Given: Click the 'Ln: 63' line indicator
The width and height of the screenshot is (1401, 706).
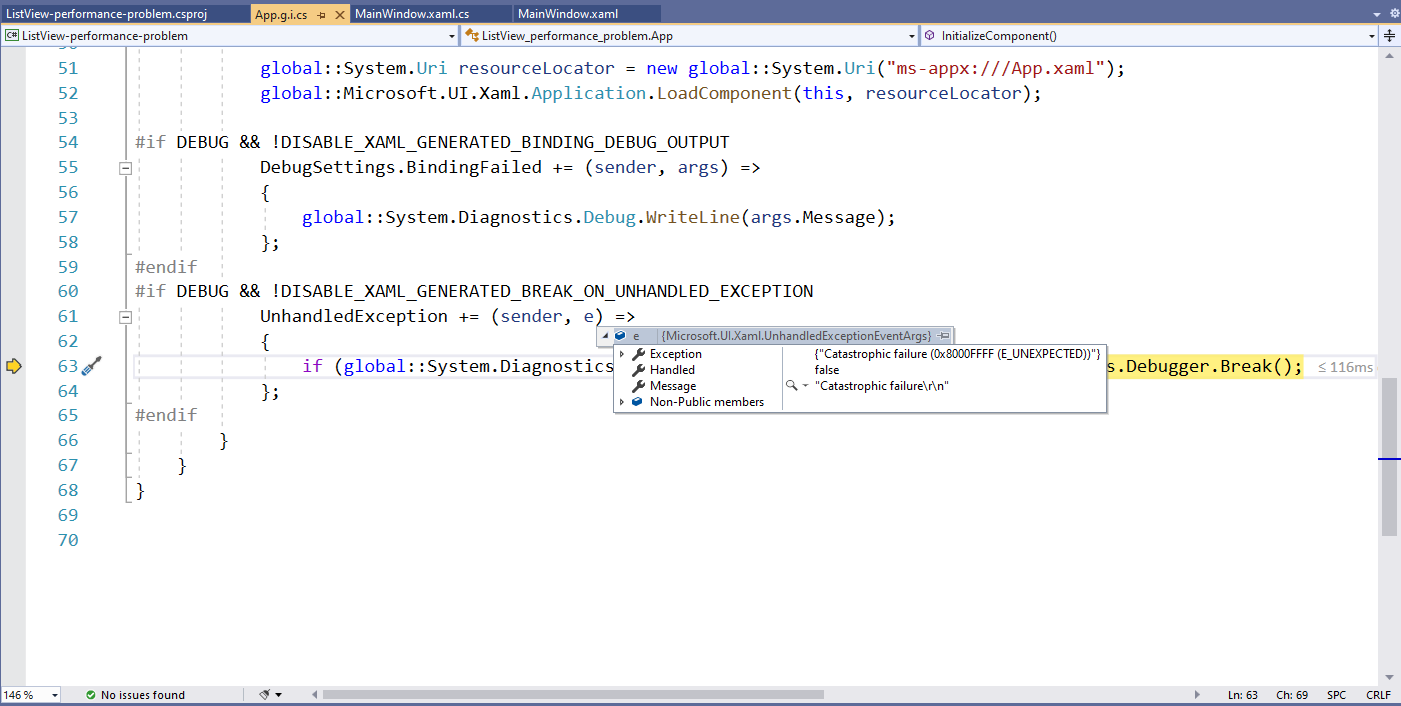Looking at the screenshot, I should coord(1243,695).
